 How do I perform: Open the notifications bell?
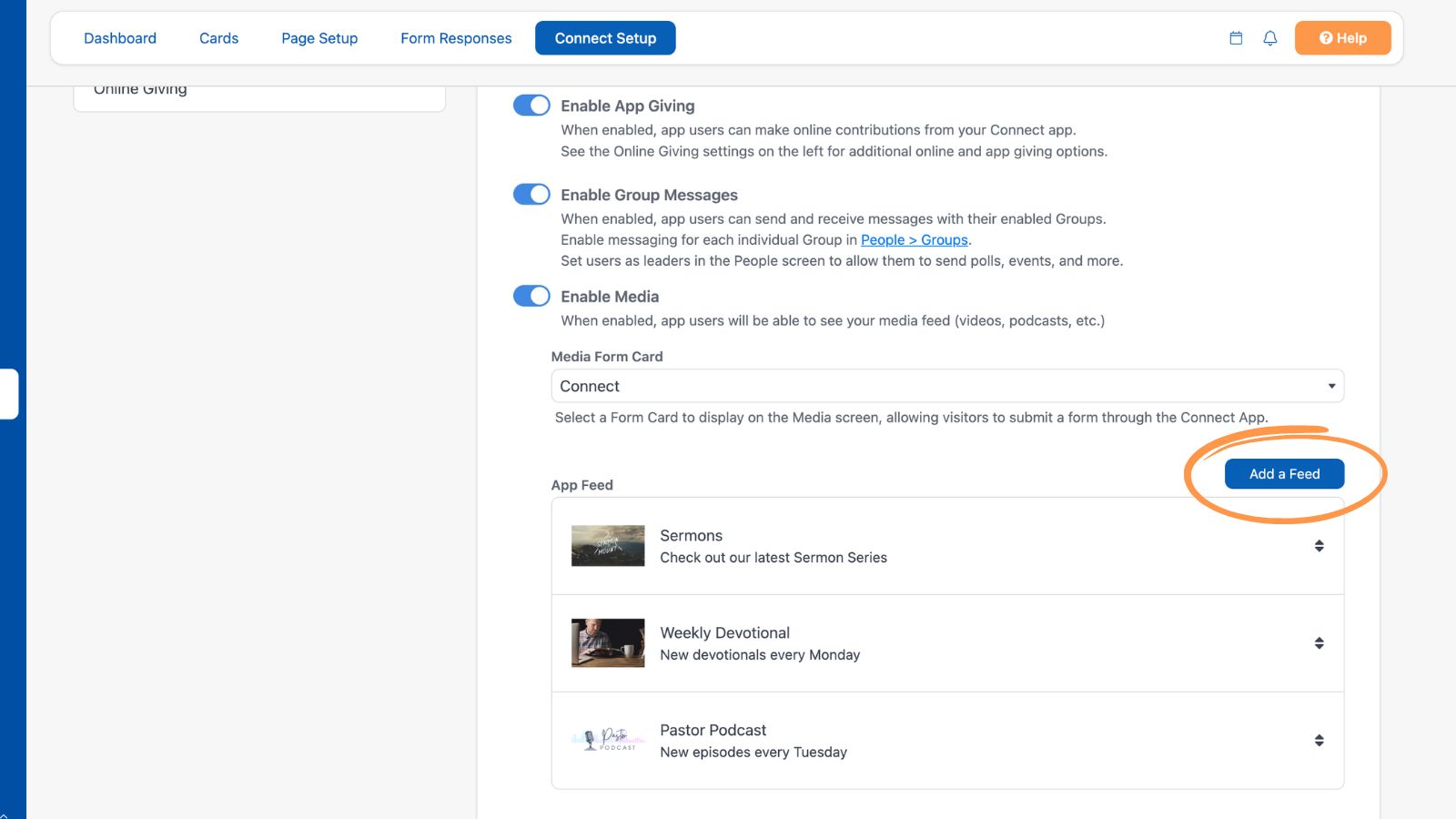pos(1270,38)
